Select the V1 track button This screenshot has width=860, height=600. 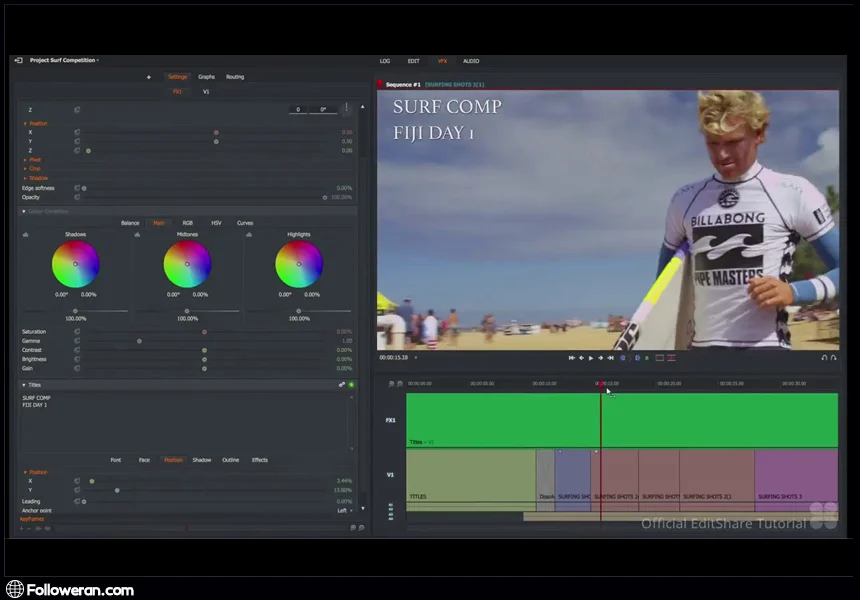pos(206,92)
